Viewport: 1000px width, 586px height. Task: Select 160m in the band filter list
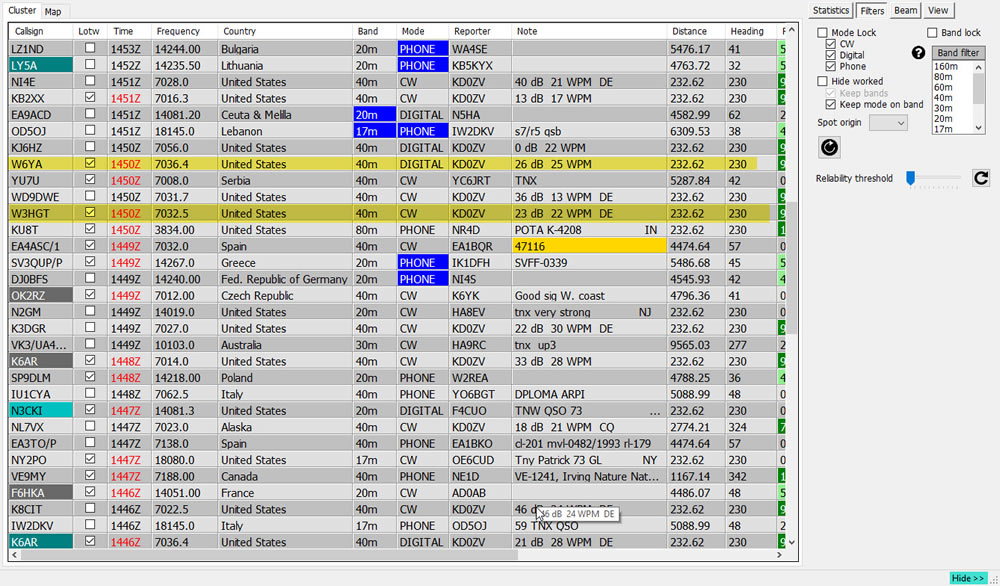(x=946, y=66)
